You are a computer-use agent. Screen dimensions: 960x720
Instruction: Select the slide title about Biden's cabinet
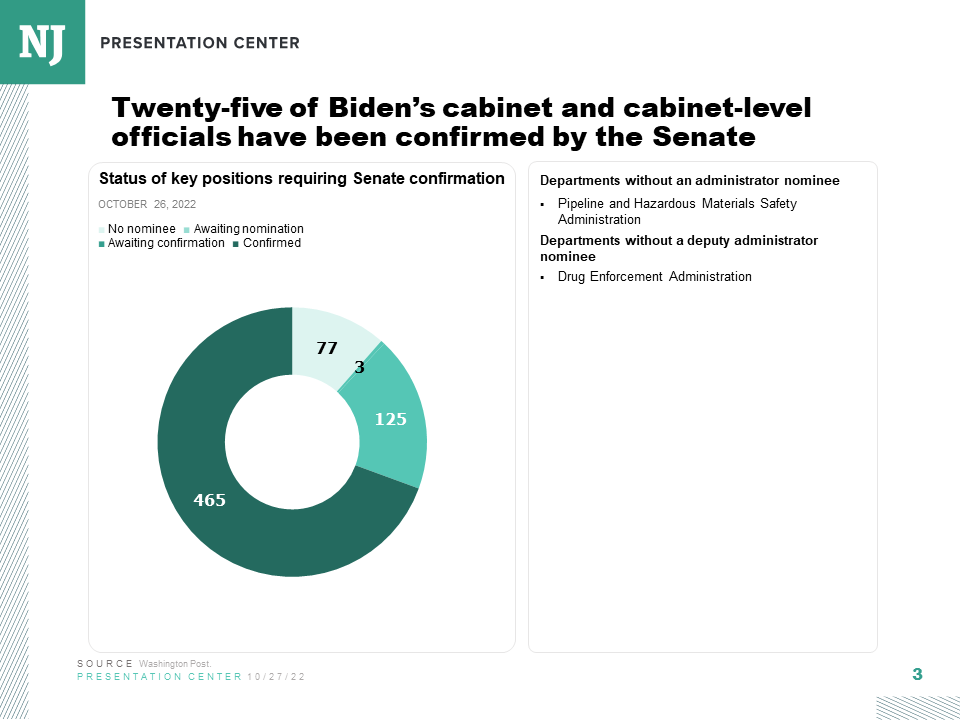coord(461,121)
